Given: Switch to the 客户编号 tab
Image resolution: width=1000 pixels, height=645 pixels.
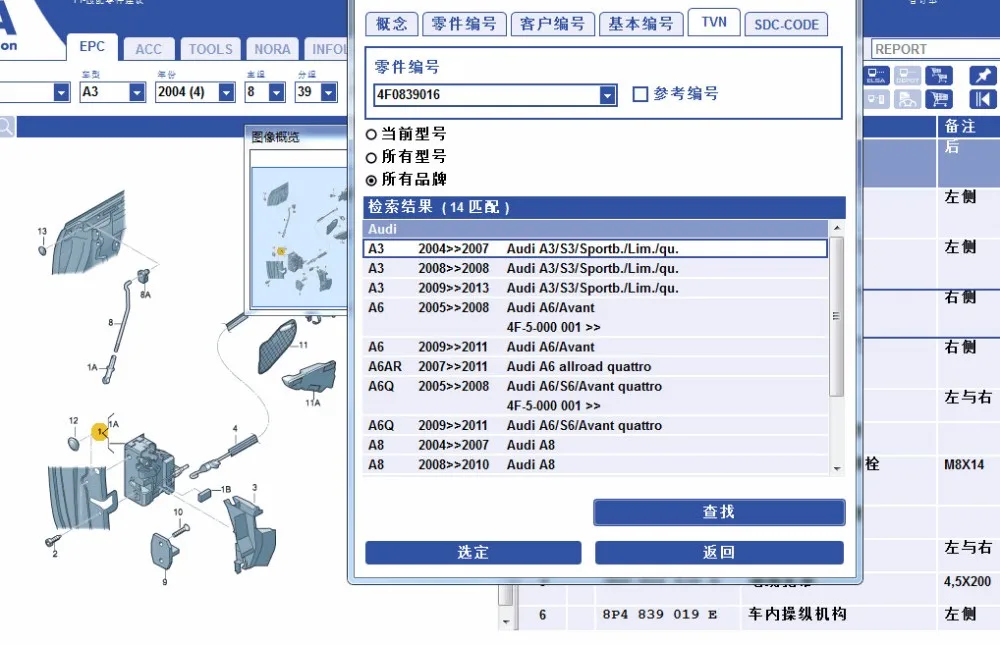Looking at the screenshot, I should [x=553, y=24].
